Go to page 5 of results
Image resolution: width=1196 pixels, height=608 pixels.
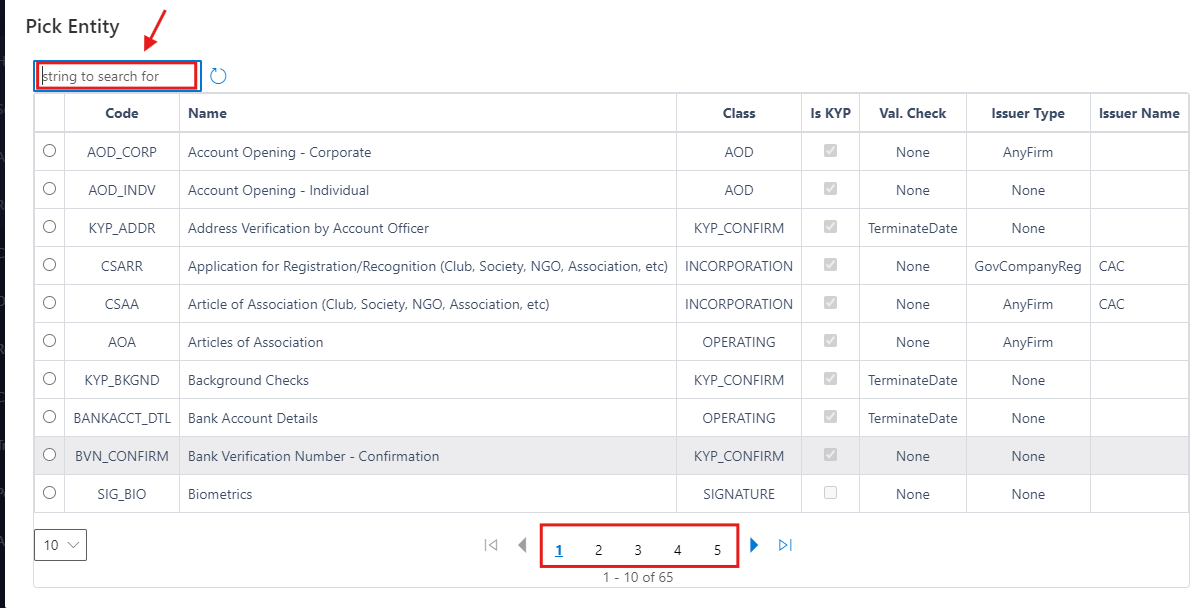717,549
